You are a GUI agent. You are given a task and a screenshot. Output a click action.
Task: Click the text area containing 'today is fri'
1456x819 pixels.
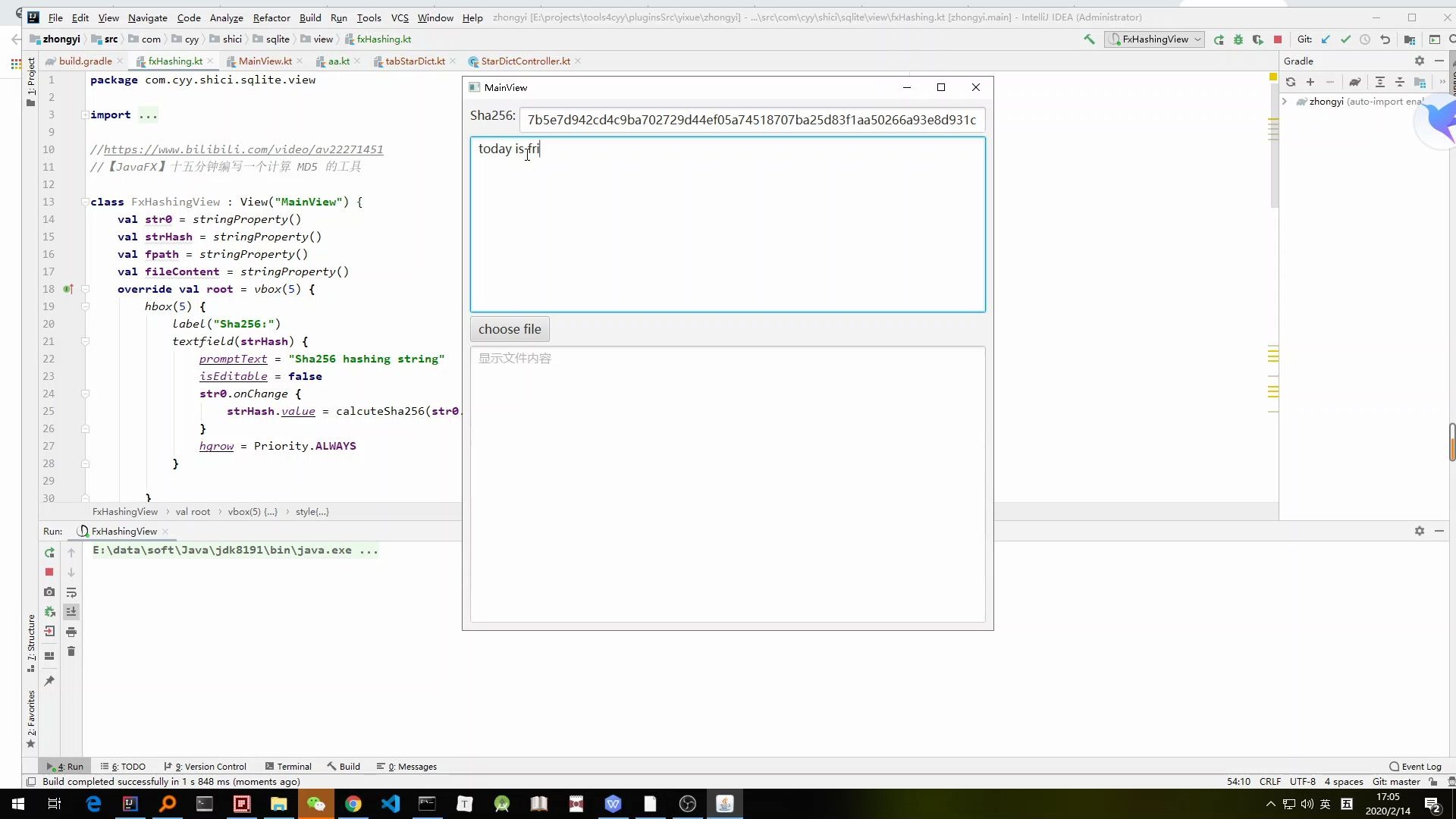(727, 224)
